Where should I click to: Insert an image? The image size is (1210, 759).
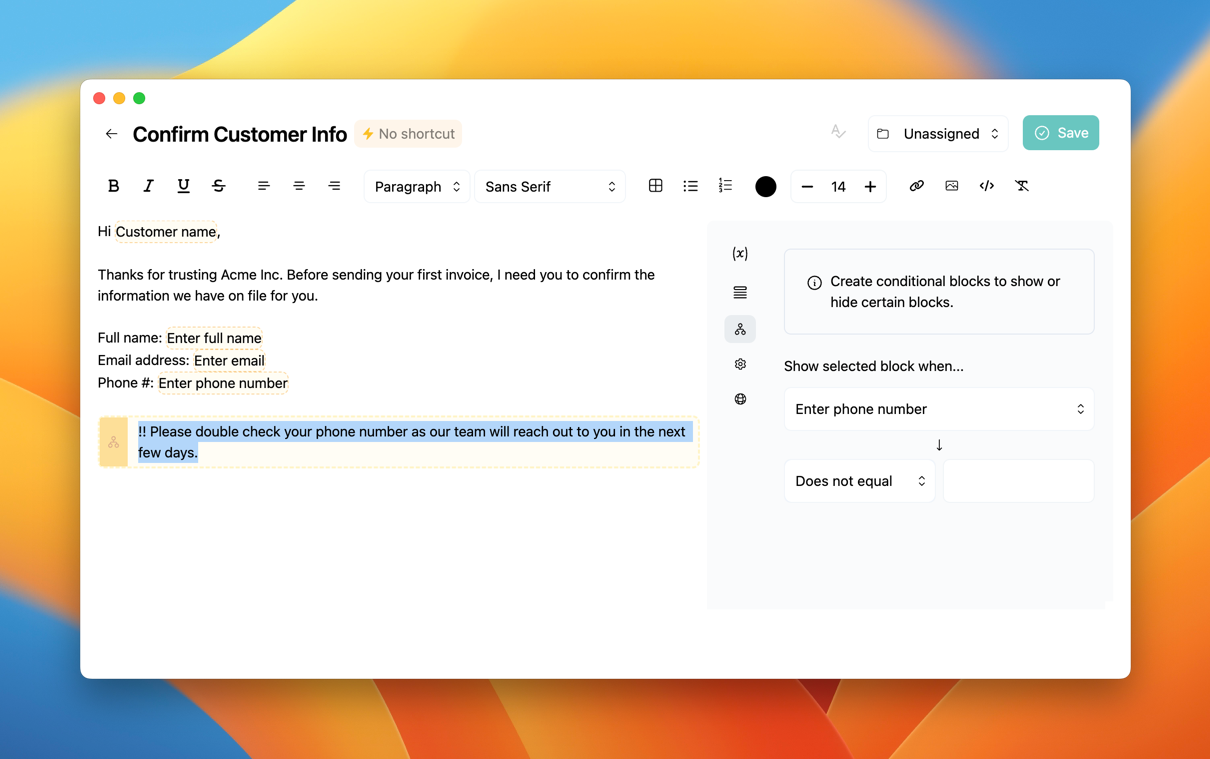tap(951, 186)
